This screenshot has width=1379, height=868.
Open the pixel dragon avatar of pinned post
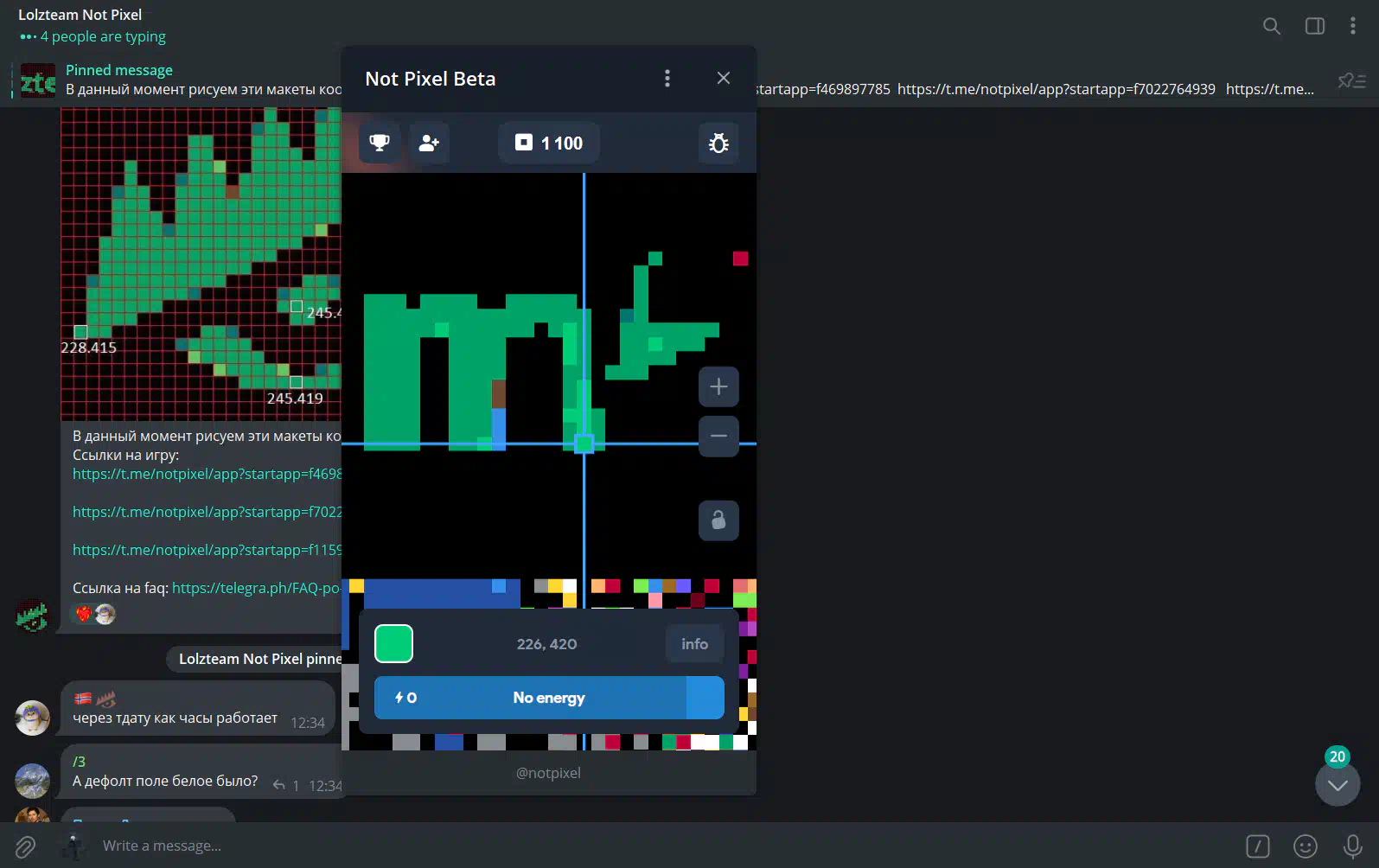tap(33, 616)
